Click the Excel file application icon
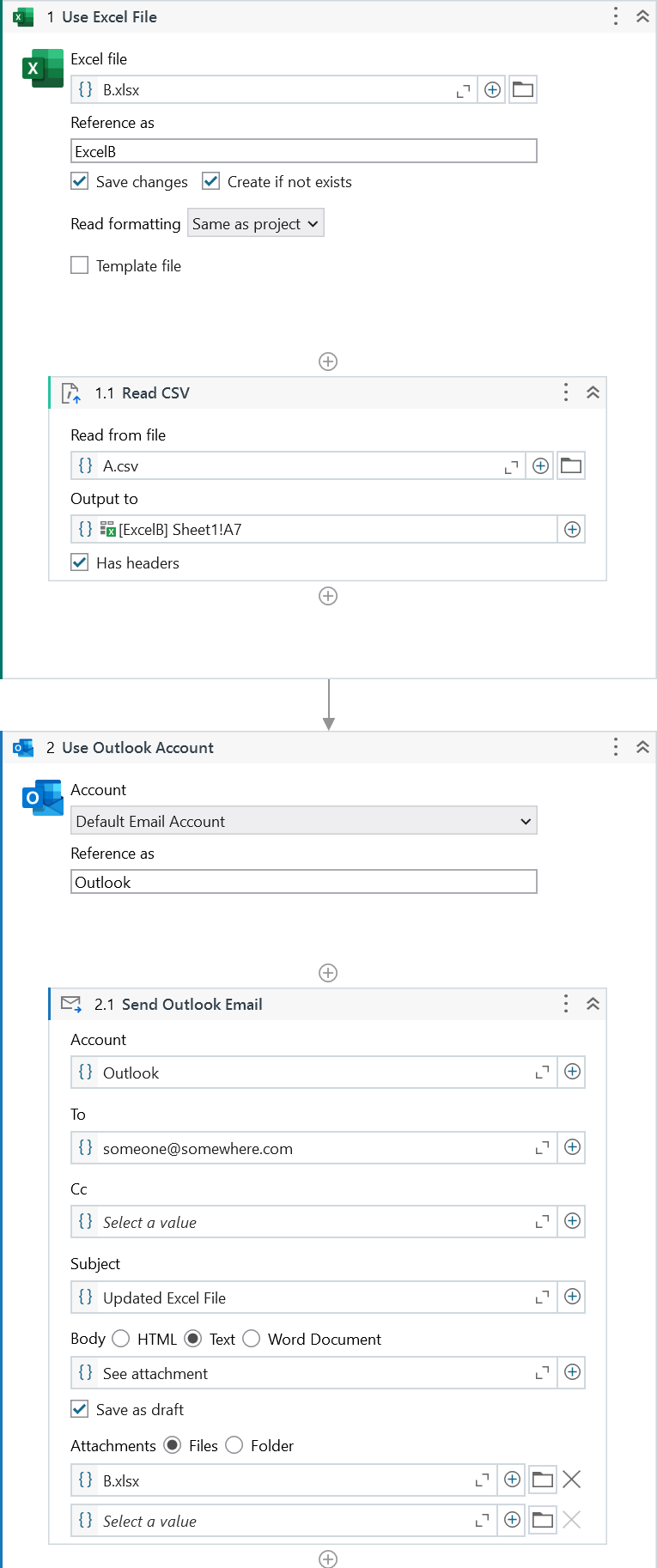 (x=42, y=69)
